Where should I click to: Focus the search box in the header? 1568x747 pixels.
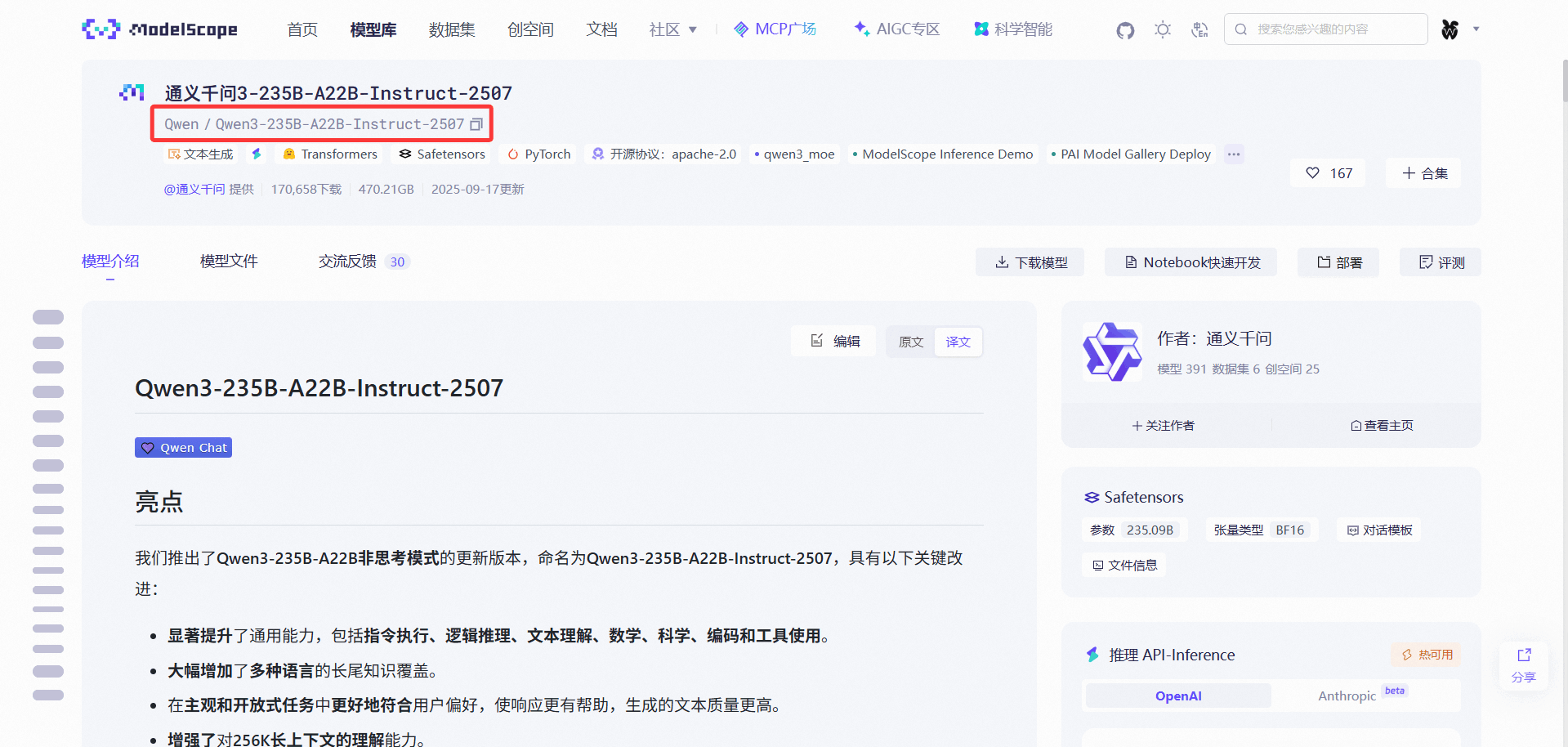[1325, 29]
